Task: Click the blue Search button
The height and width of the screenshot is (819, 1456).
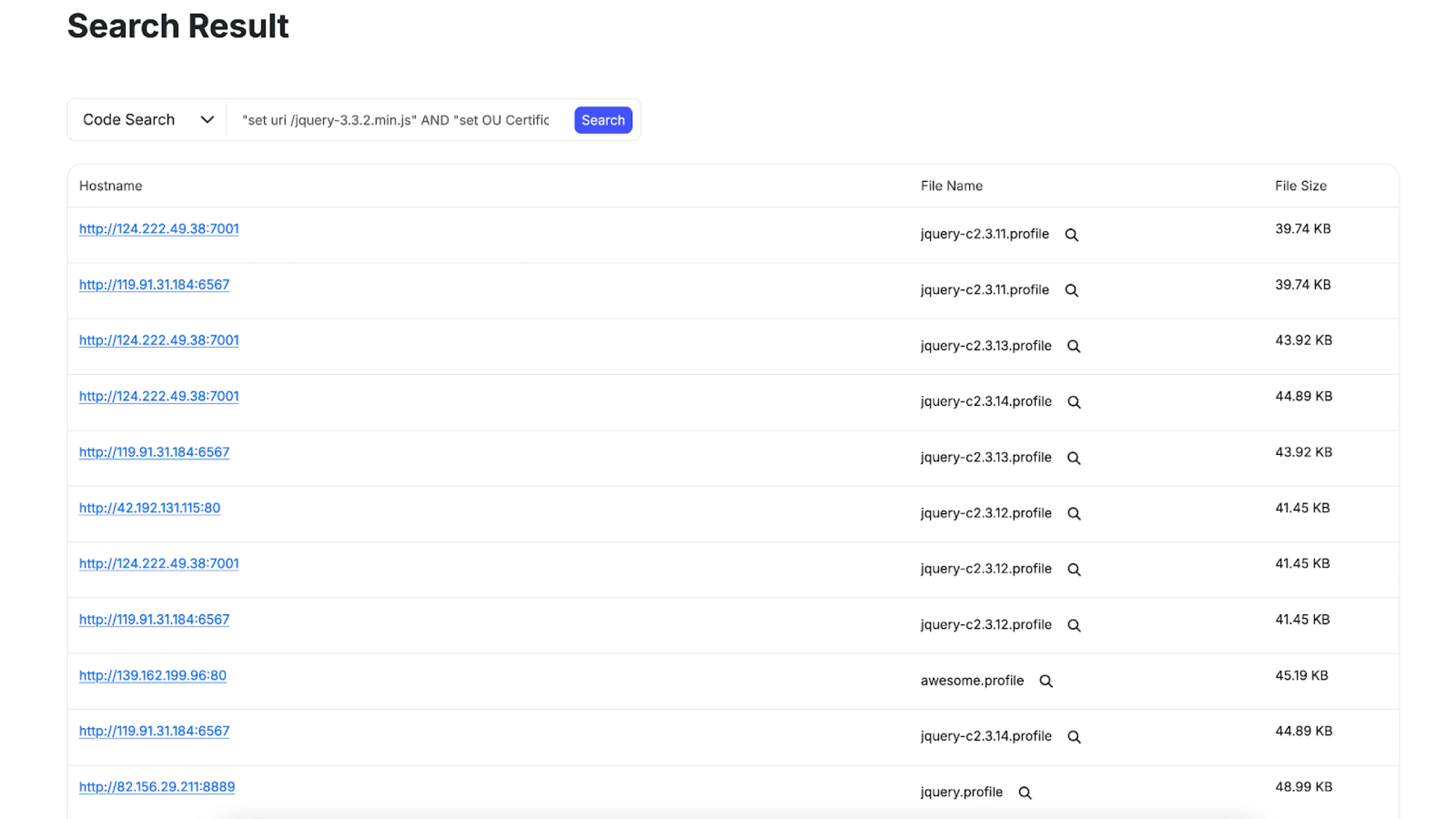Action: point(603,120)
